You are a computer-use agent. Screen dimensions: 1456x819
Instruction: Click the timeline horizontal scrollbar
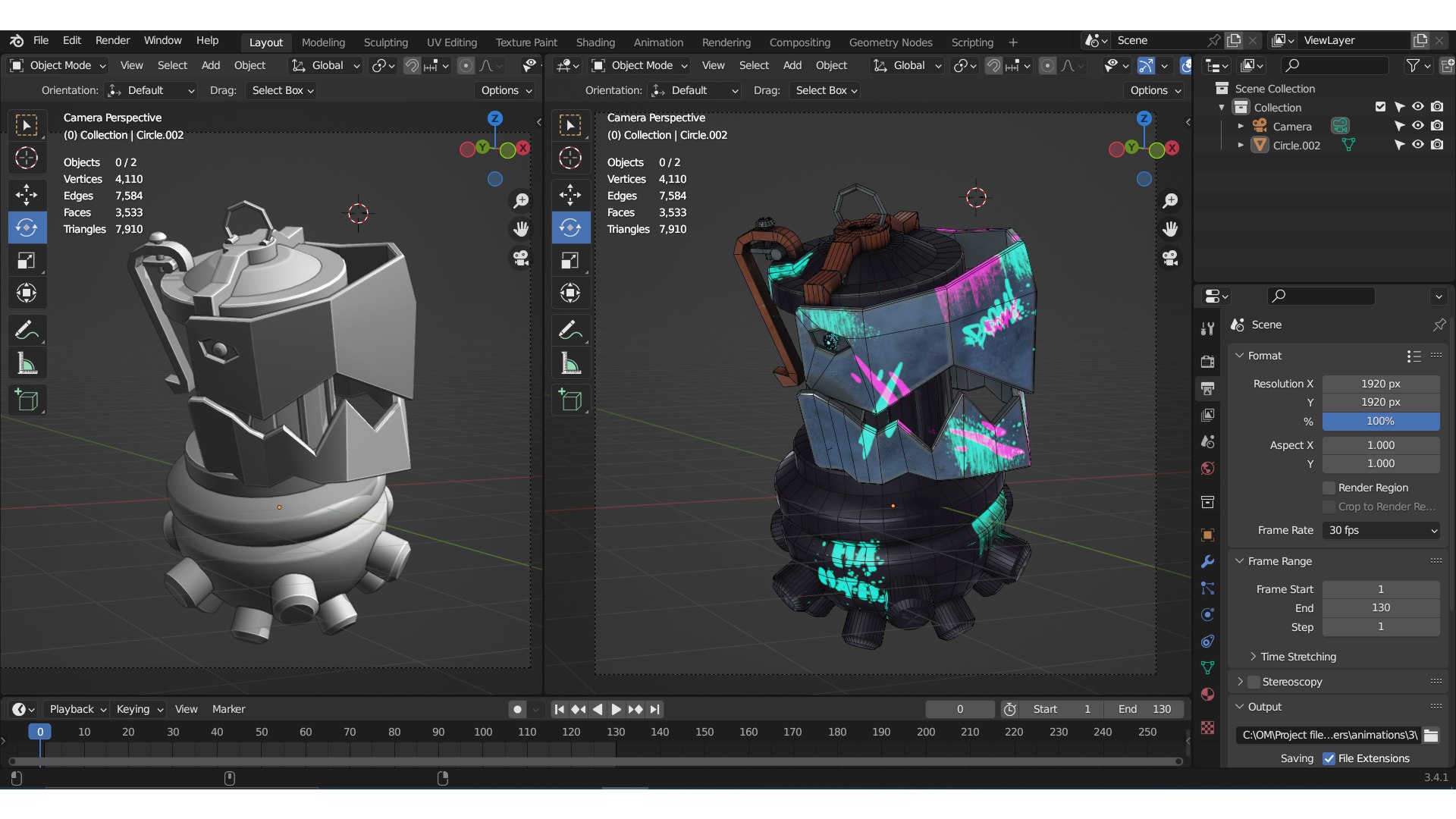pos(595,761)
